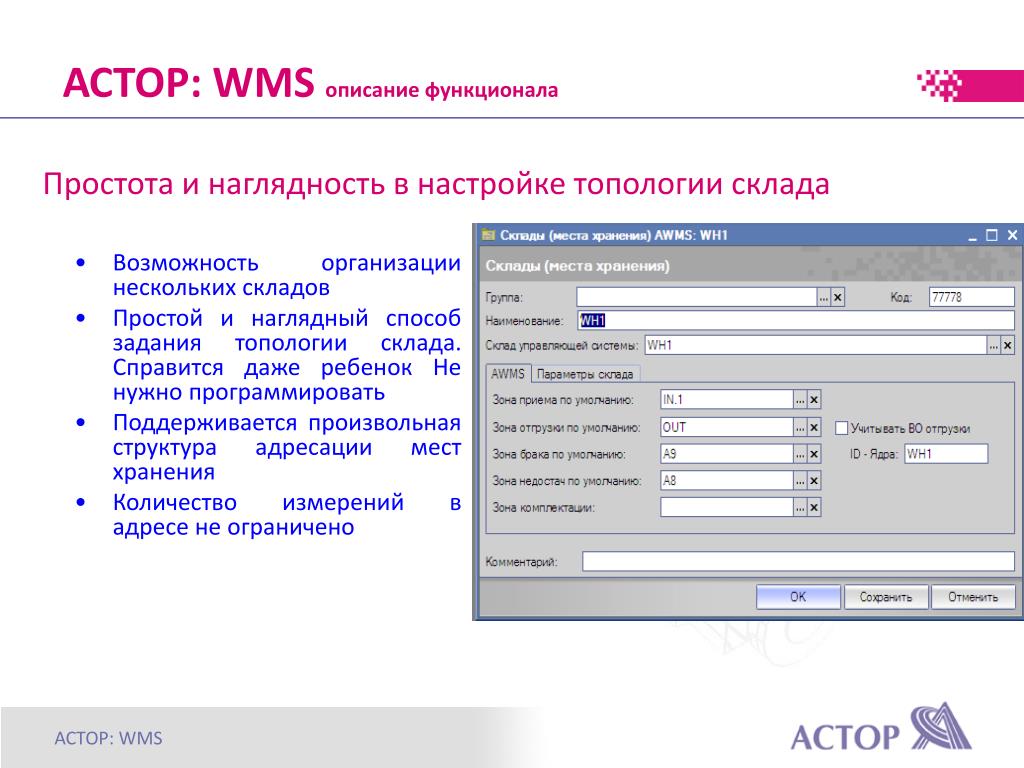Clear the Группа field with X
Screen dimensions: 1024x768
pyautogui.click(x=838, y=297)
